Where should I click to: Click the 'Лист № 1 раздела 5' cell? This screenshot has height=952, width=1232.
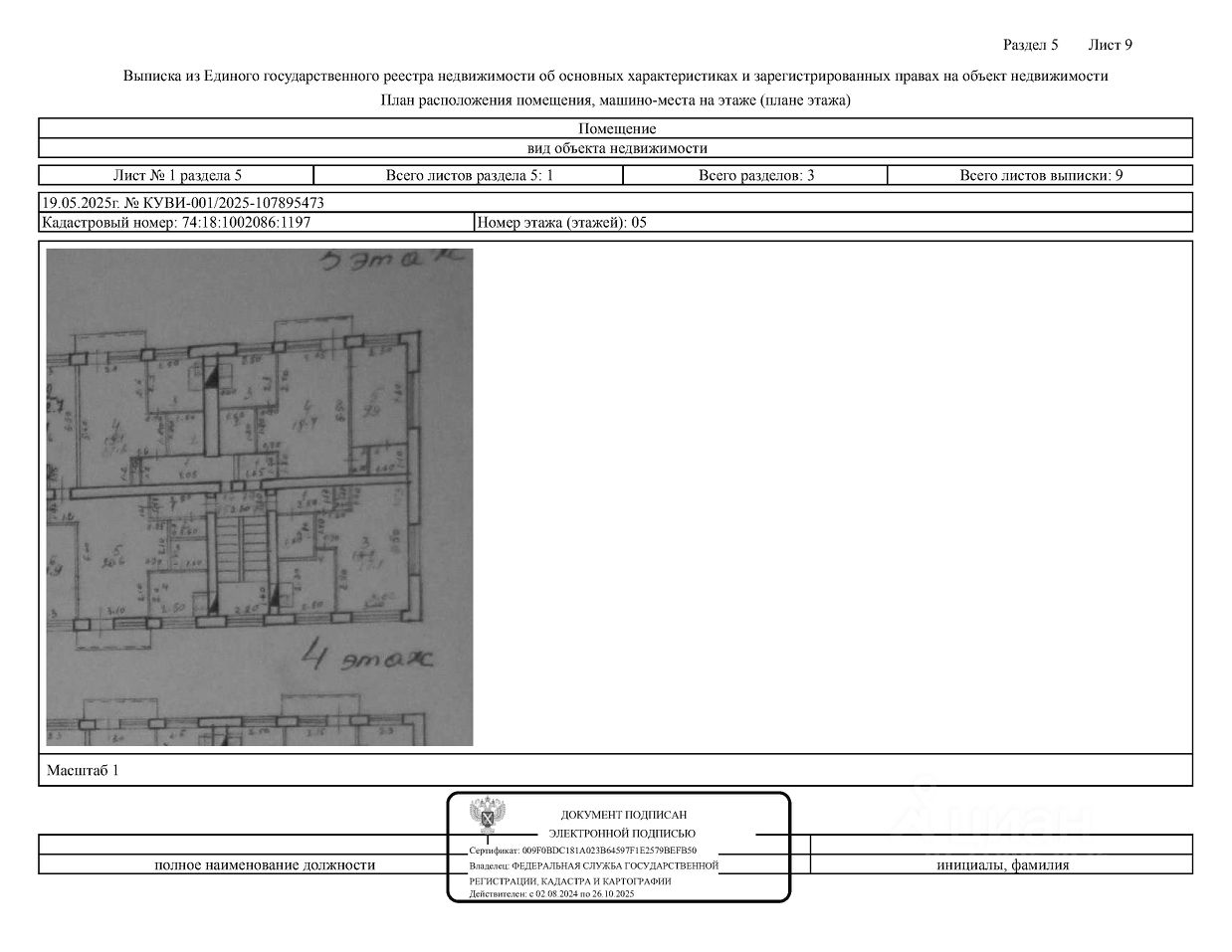click(x=177, y=176)
